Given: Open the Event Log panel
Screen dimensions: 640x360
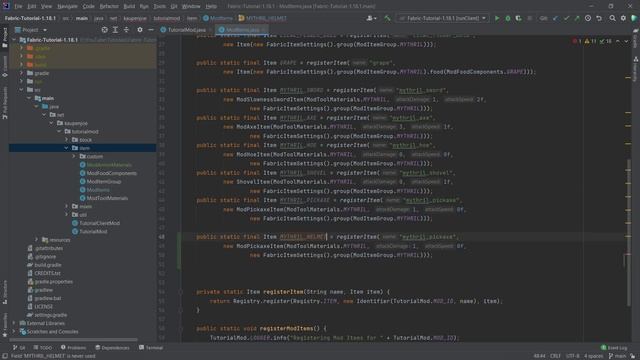Looking at the screenshot, I should click(x=614, y=347).
